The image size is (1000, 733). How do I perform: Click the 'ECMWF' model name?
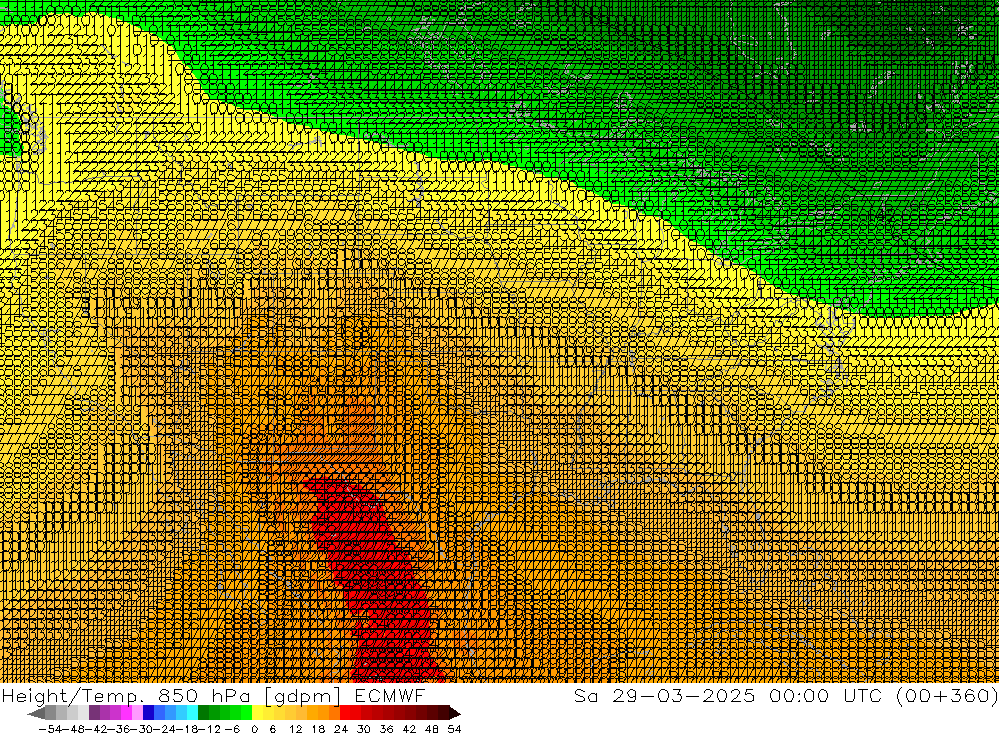(389, 695)
